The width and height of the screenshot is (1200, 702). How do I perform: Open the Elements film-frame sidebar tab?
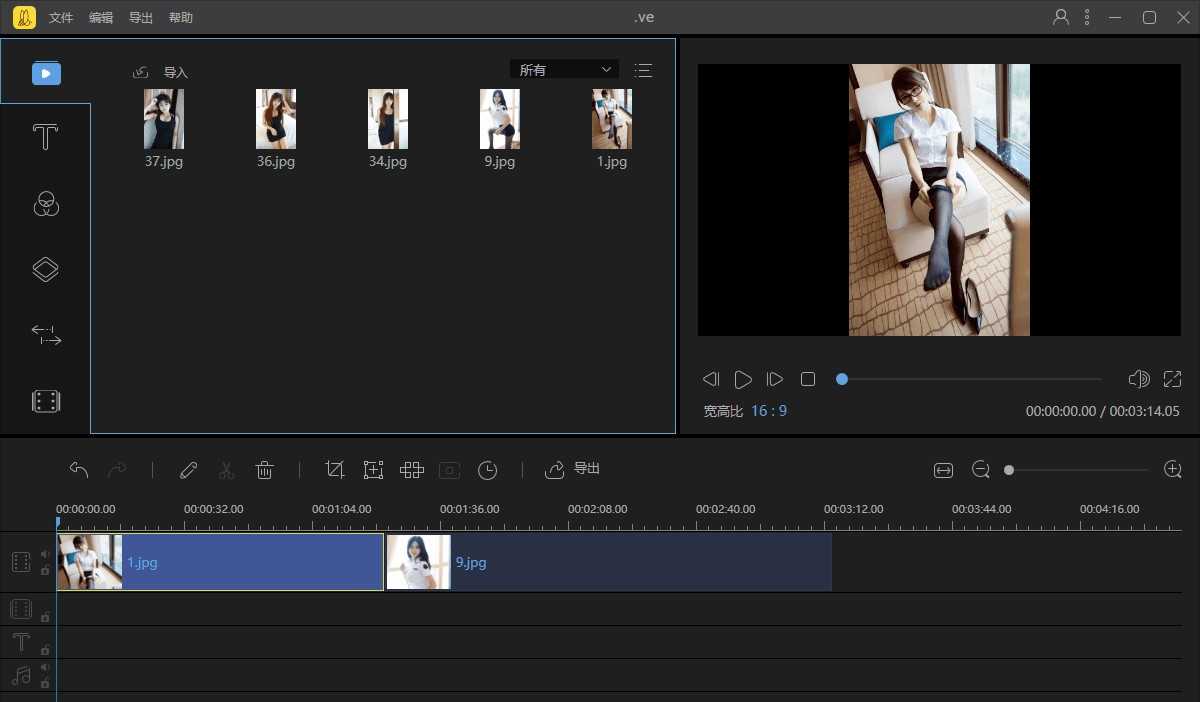[46, 401]
